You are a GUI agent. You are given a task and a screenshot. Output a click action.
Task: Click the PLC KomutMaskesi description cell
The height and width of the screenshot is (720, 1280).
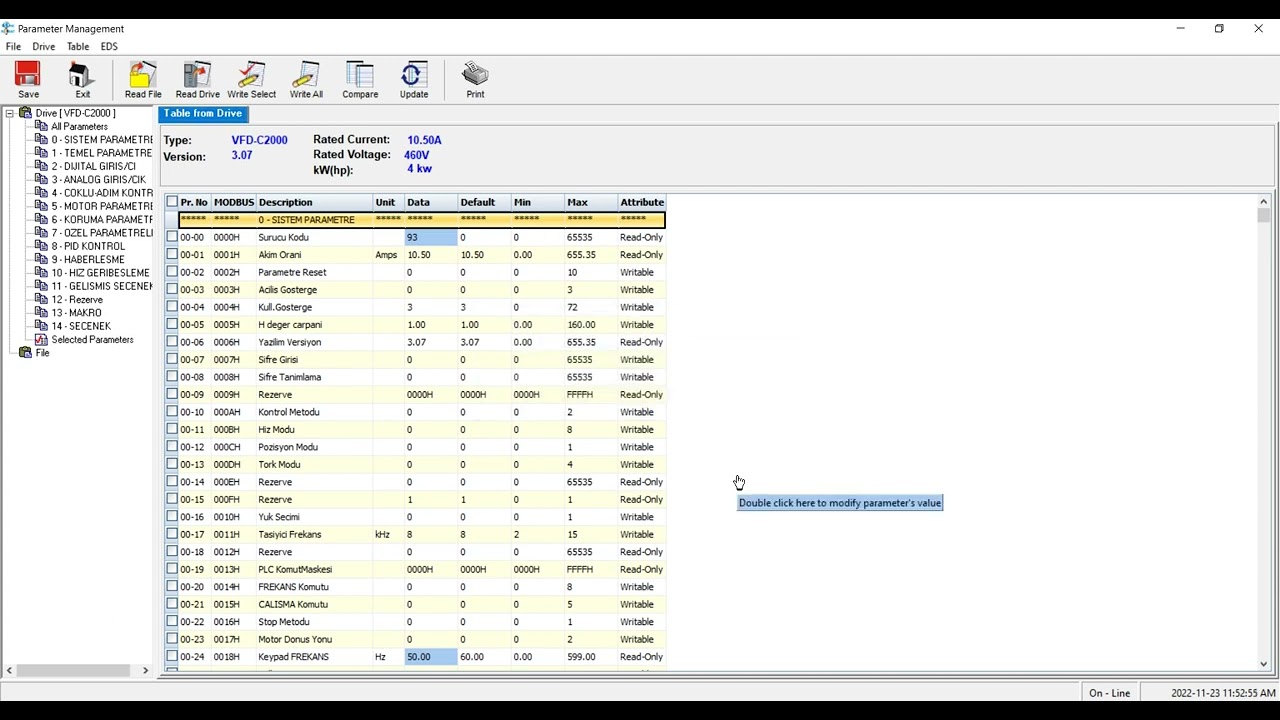pos(314,570)
